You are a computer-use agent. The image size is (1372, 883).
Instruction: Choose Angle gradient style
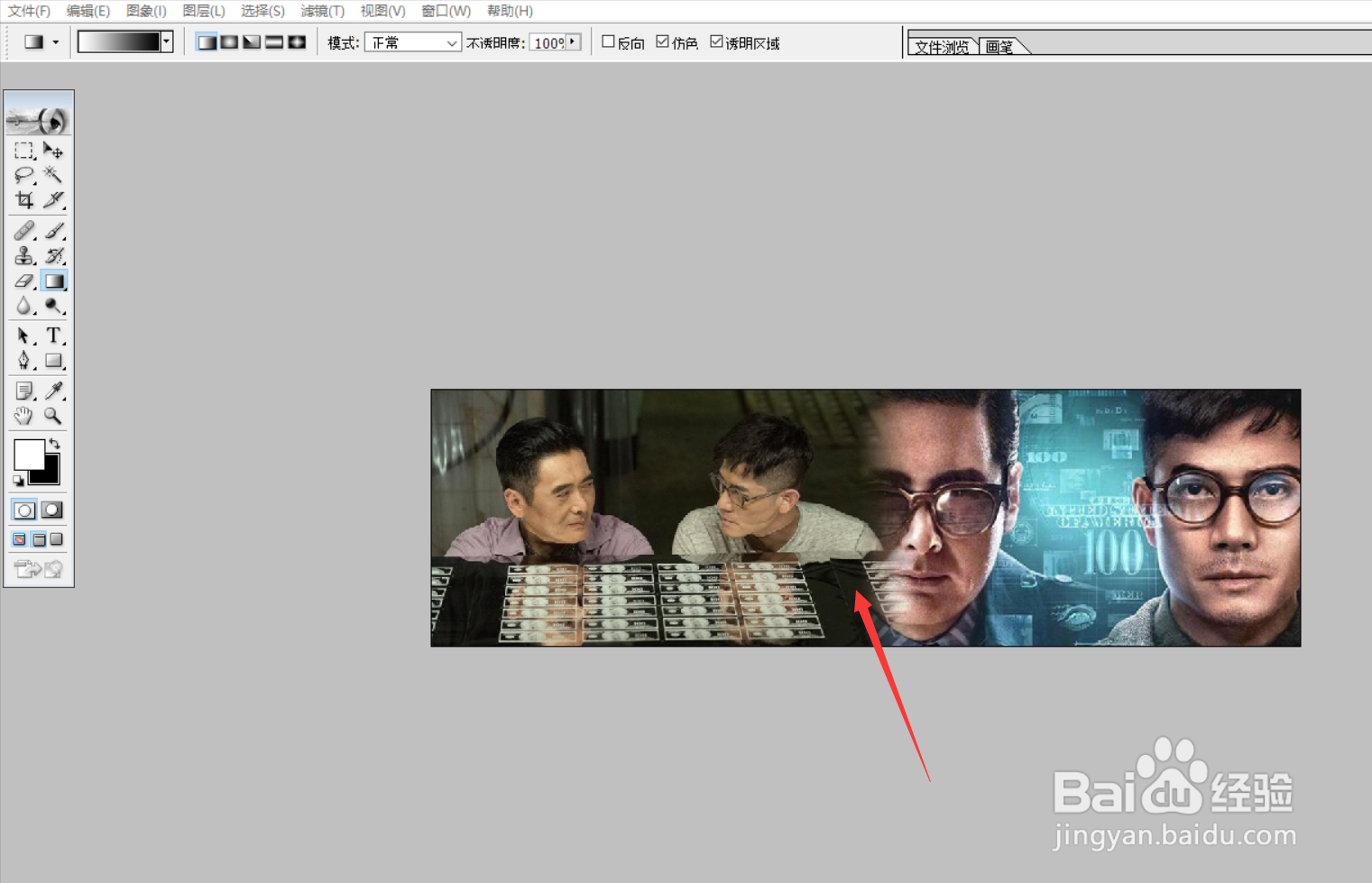pyautogui.click(x=252, y=42)
